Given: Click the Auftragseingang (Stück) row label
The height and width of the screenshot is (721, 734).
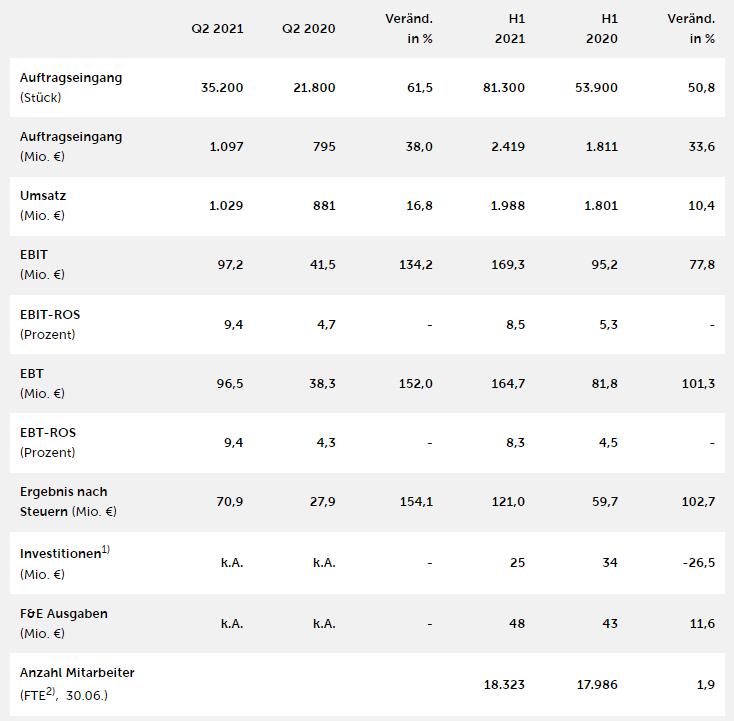Looking at the screenshot, I should tap(71, 87).
